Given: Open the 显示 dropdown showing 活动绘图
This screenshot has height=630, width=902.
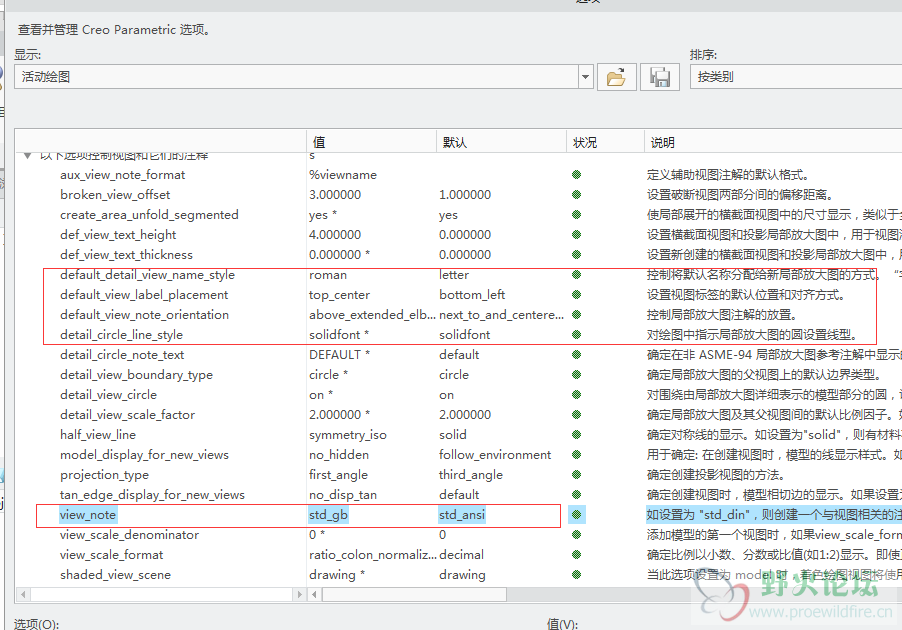Looking at the screenshot, I should [x=585, y=77].
